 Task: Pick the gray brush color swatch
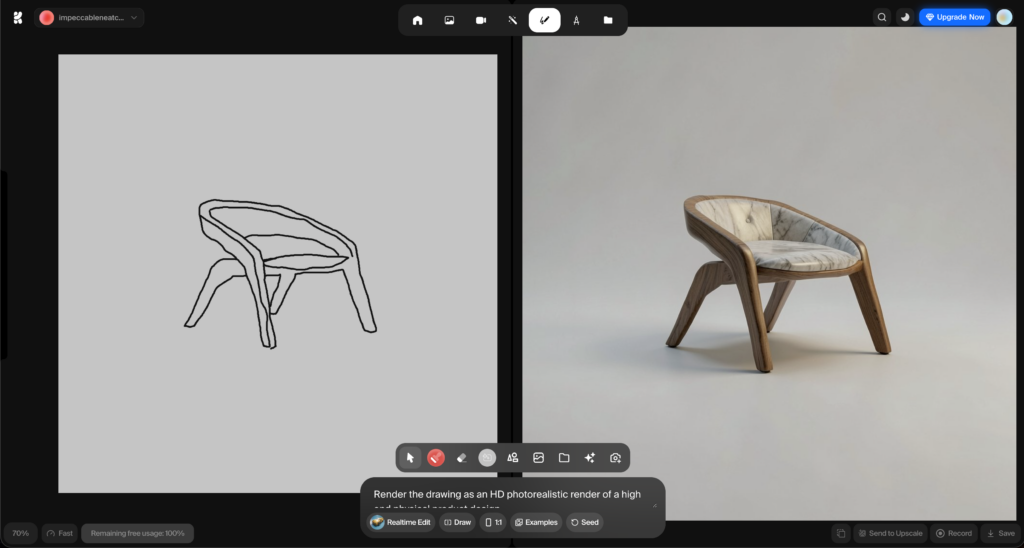(x=487, y=457)
